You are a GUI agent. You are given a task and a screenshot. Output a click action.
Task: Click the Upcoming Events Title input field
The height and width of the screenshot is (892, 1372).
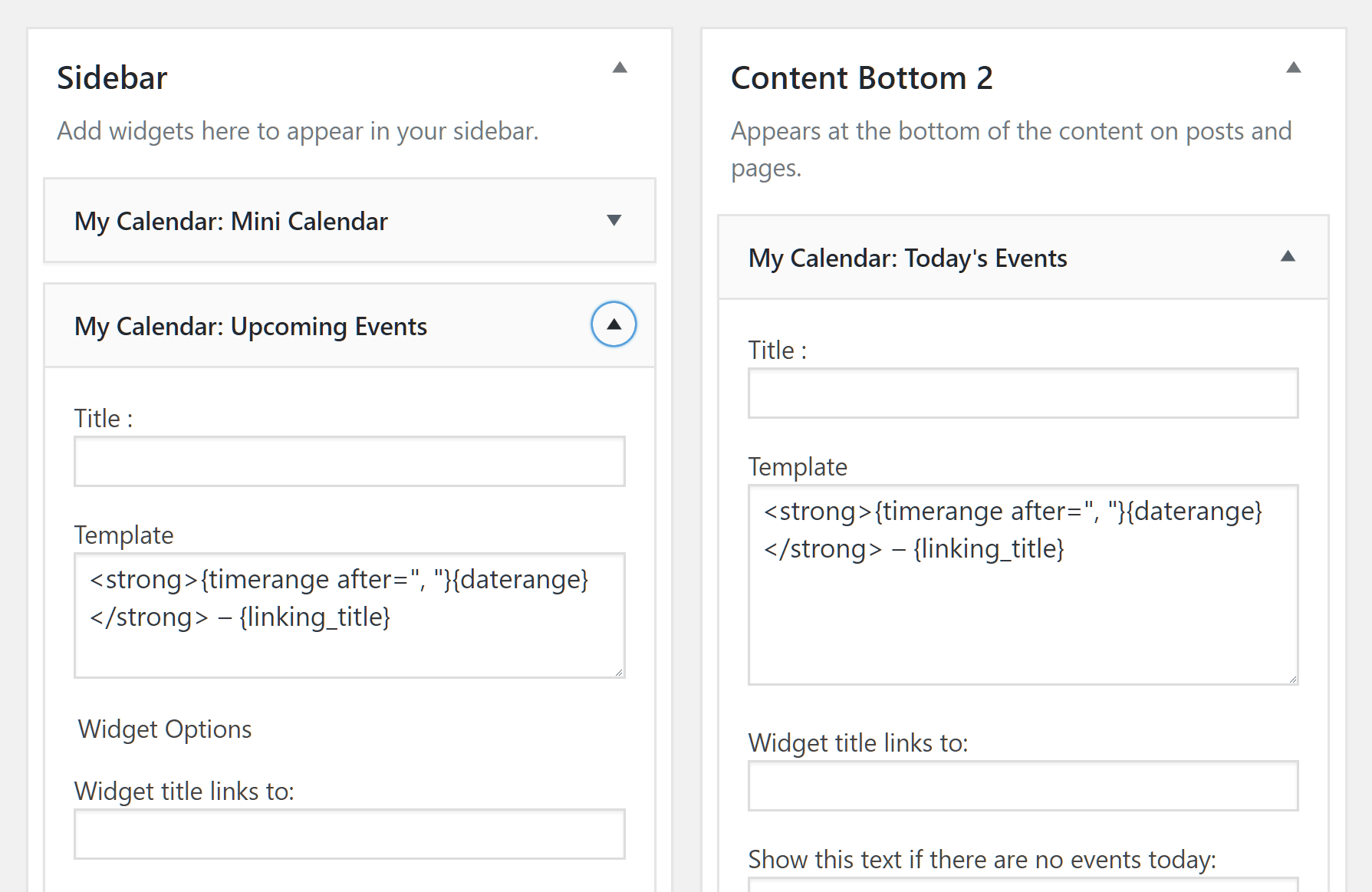coord(349,462)
